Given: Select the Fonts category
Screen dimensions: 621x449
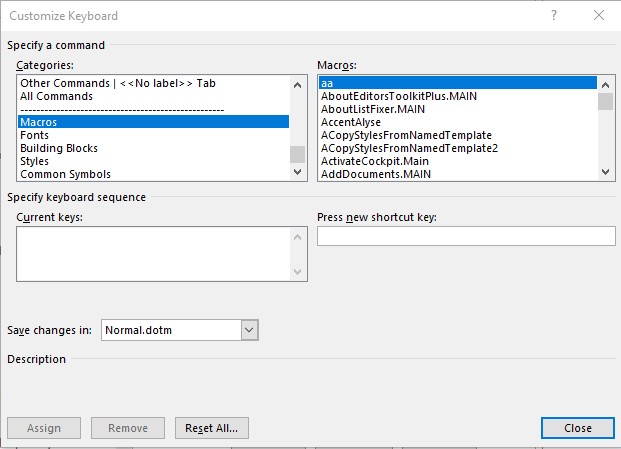Looking at the screenshot, I should click(35, 135).
